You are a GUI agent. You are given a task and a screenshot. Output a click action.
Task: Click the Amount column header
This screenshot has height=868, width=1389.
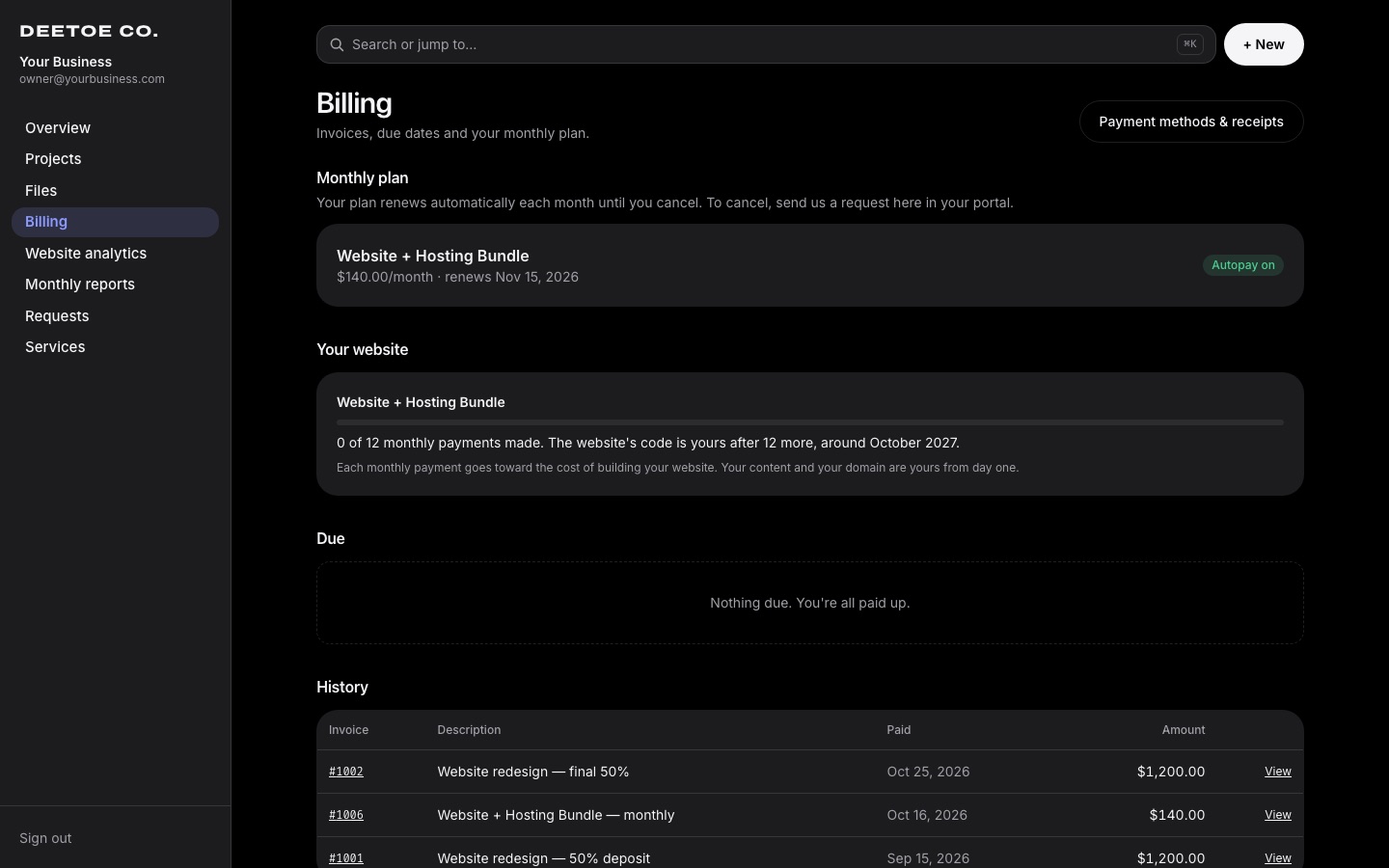point(1184,730)
